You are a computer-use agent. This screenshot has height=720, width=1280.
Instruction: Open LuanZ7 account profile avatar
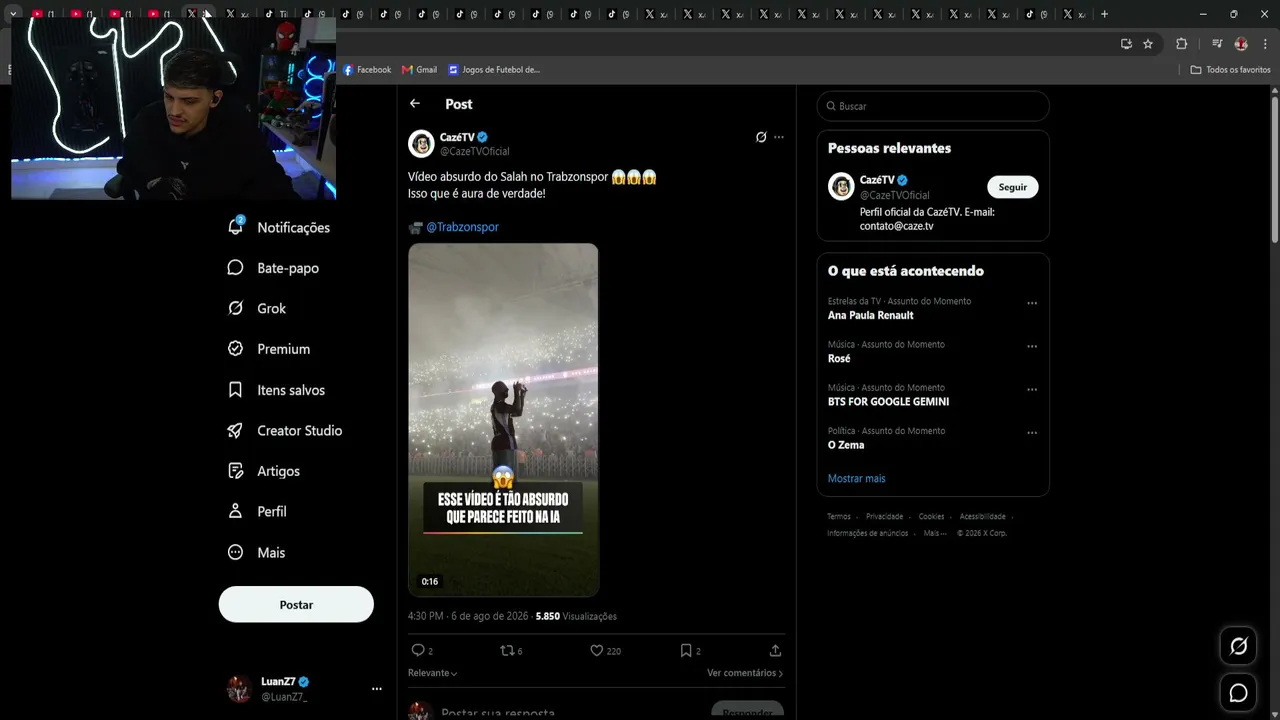pyautogui.click(x=239, y=689)
